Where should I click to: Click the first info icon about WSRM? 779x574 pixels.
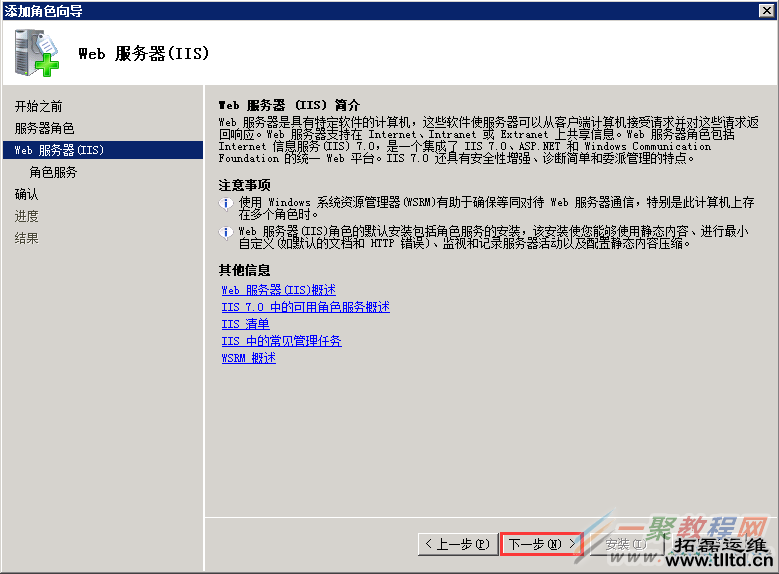click(x=225, y=203)
